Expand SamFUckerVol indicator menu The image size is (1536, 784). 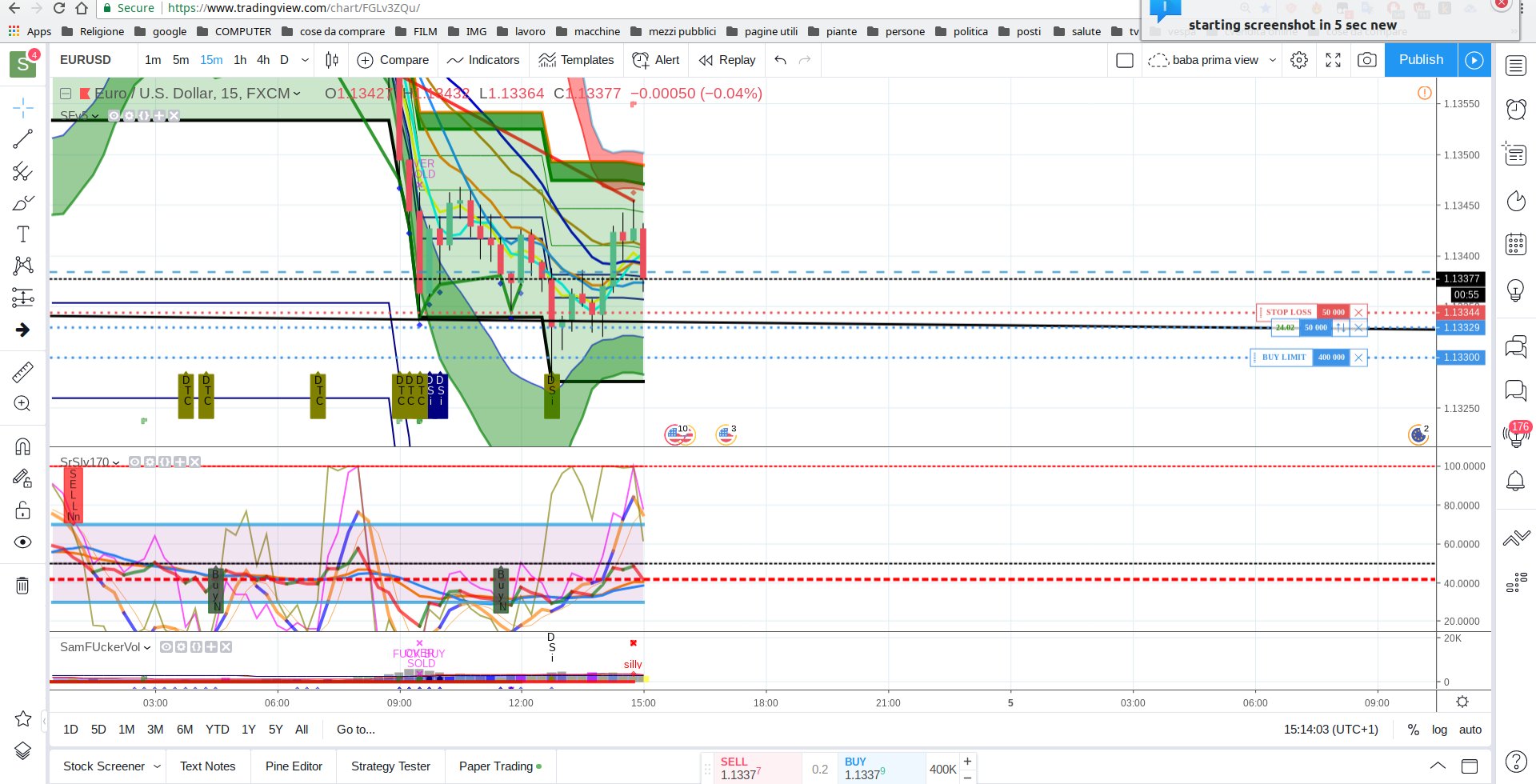click(x=147, y=647)
